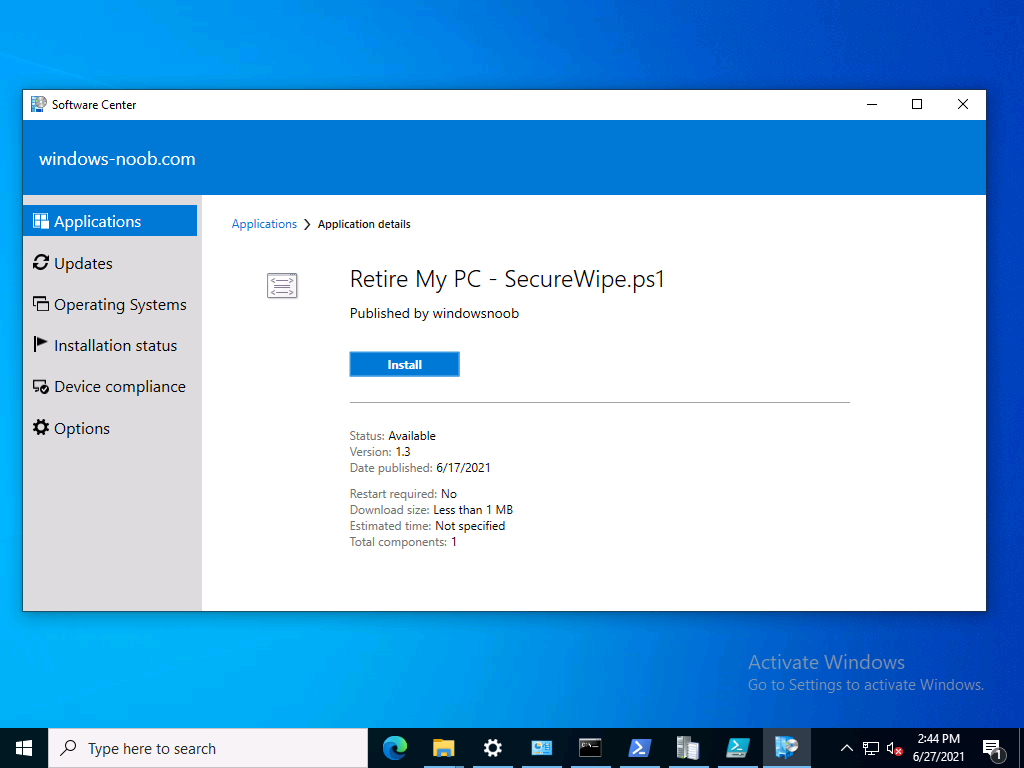
Task: Click the Status: Available text
Action: (x=392, y=436)
